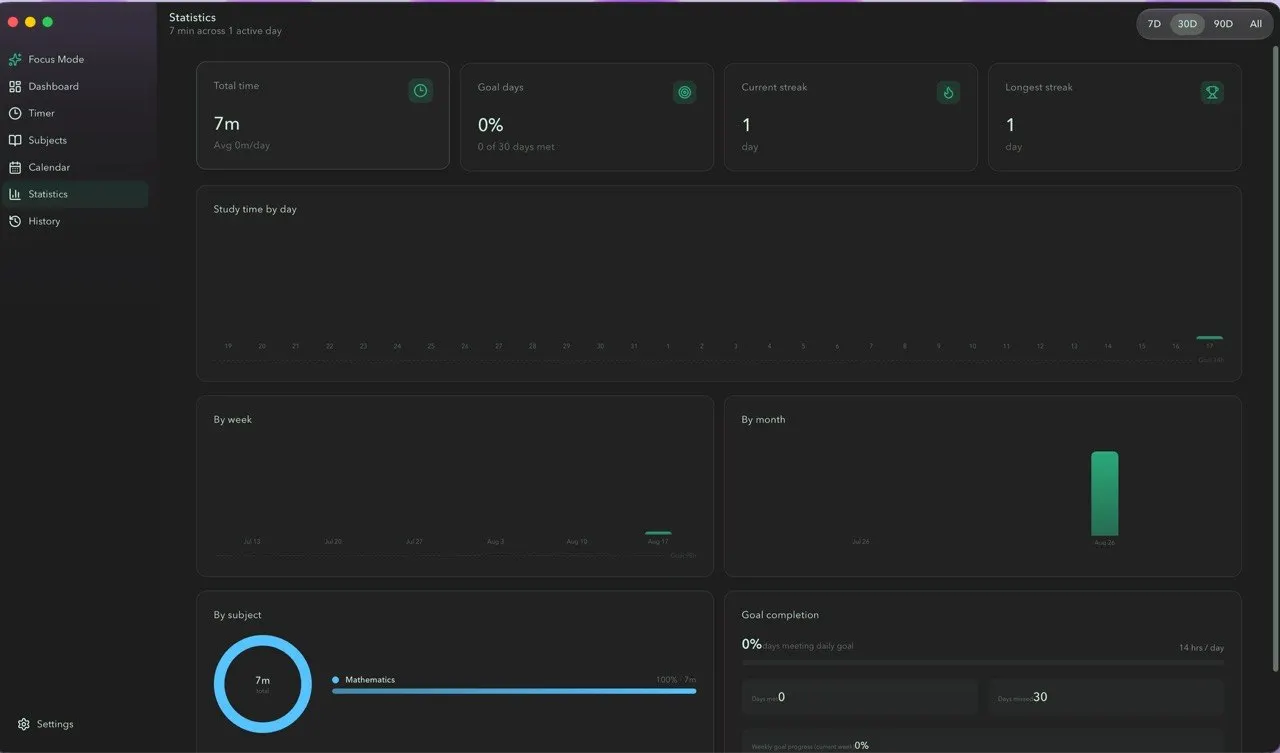Click the 'Study time by day' heading
The height and width of the screenshot is (753, 1280).
pyautogui.click(x=255, y=209)
